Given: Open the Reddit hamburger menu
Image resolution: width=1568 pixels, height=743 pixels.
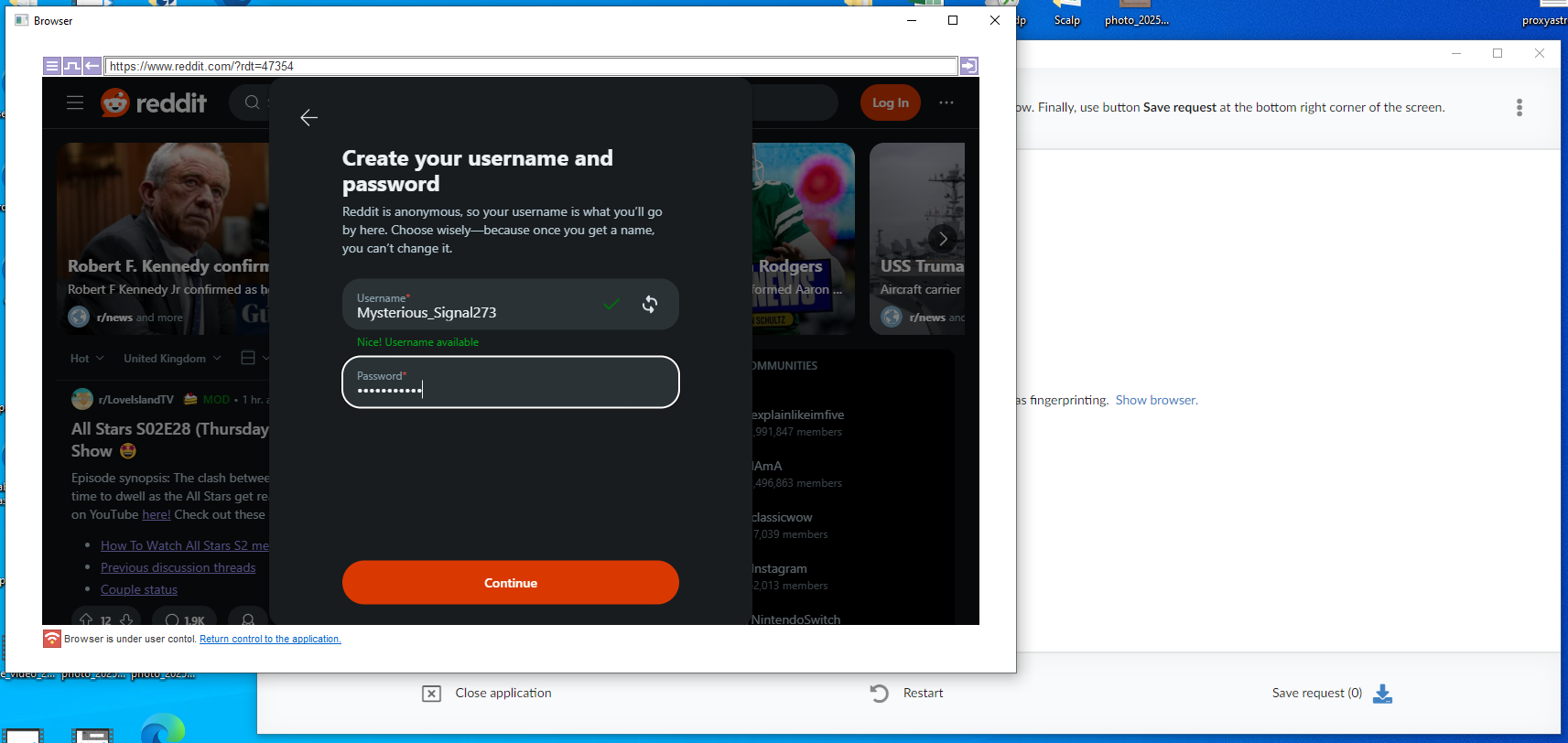Looking at the screenshot, I should tap(75, 102).
